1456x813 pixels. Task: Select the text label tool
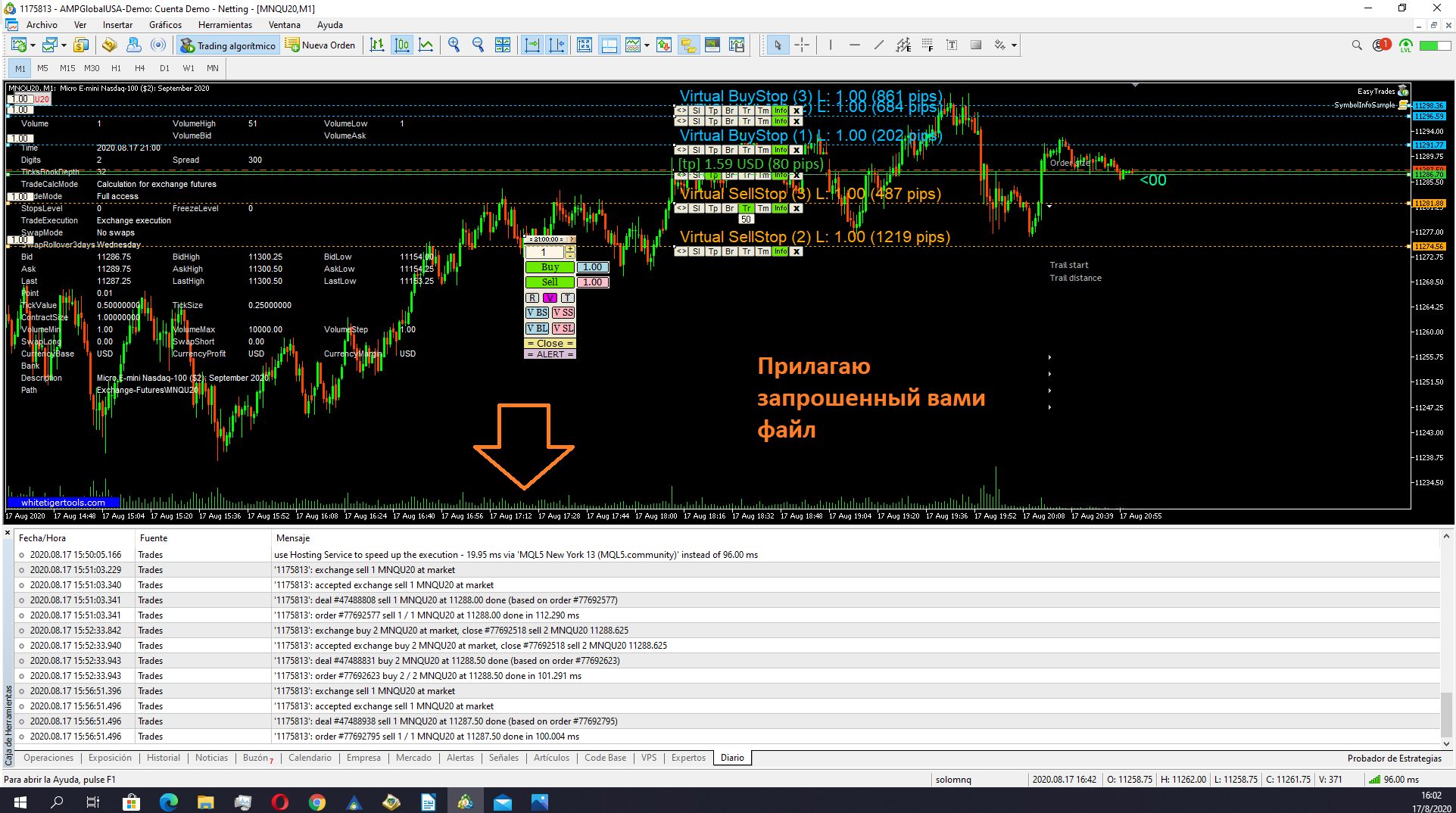pyautogui.click(x=952, y=45)
